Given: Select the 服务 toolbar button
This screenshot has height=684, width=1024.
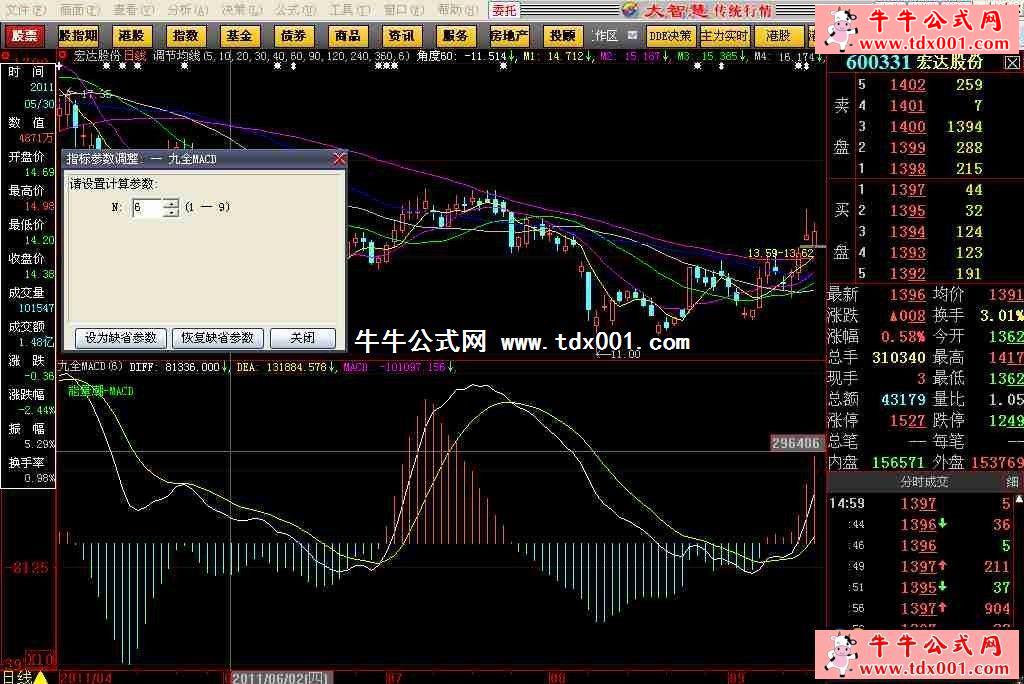Looking at the screenshot, I should (x=455, y=36).
